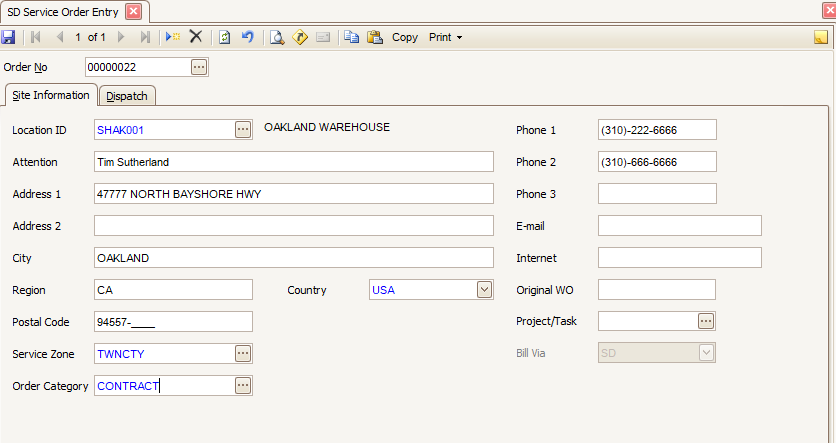This screenshot has height=443, width=836.
Task: Delete the record using the X icon
Action: (196, 37)
